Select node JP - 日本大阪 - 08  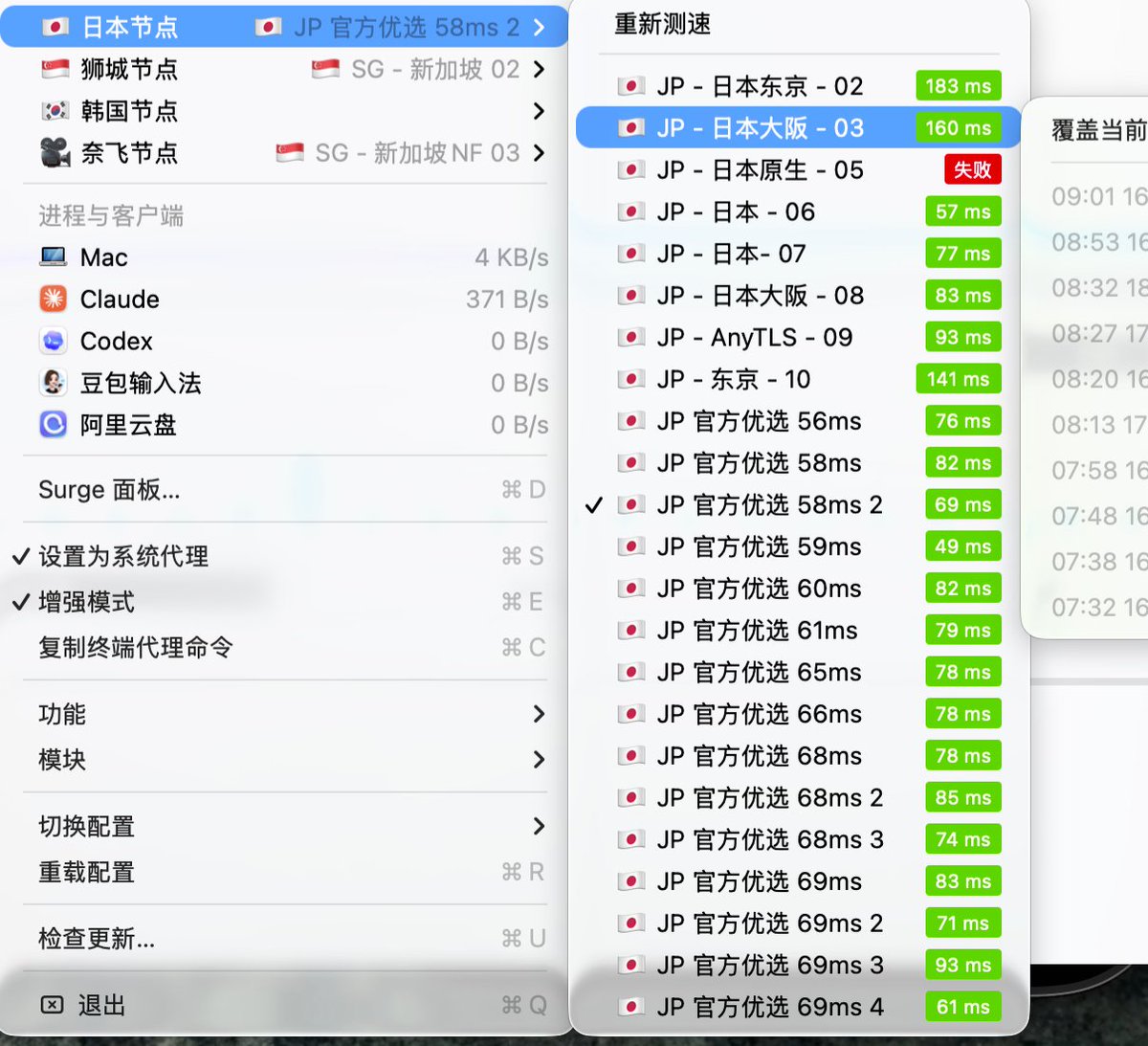(799, 296)
